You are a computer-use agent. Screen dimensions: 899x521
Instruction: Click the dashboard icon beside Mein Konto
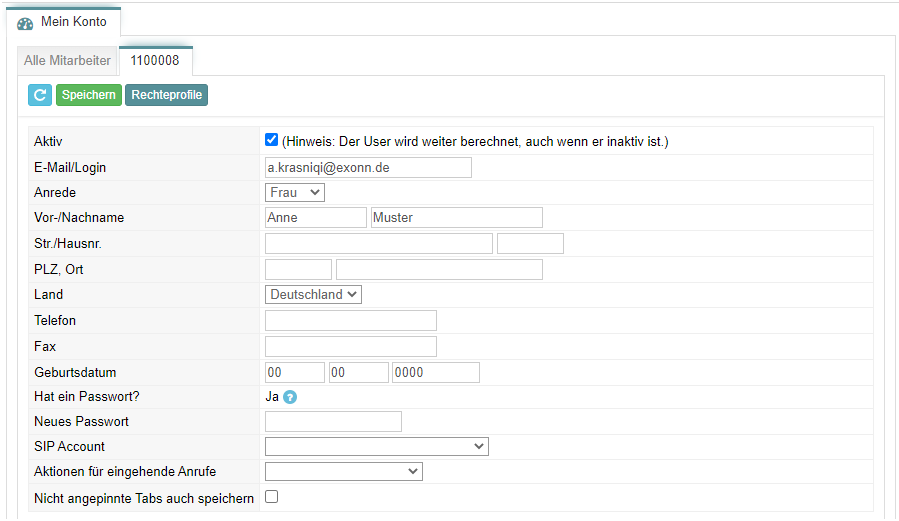click(x=25, y=24)
